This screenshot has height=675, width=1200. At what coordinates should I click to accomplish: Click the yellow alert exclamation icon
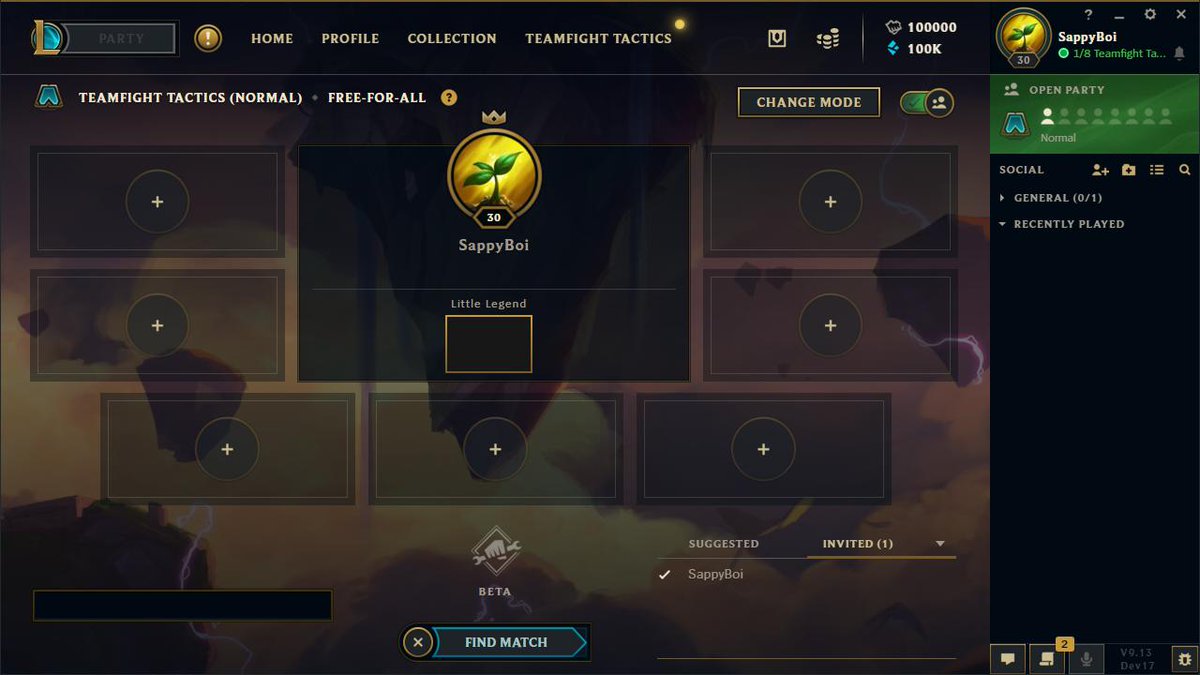click(x=208, y=38)
